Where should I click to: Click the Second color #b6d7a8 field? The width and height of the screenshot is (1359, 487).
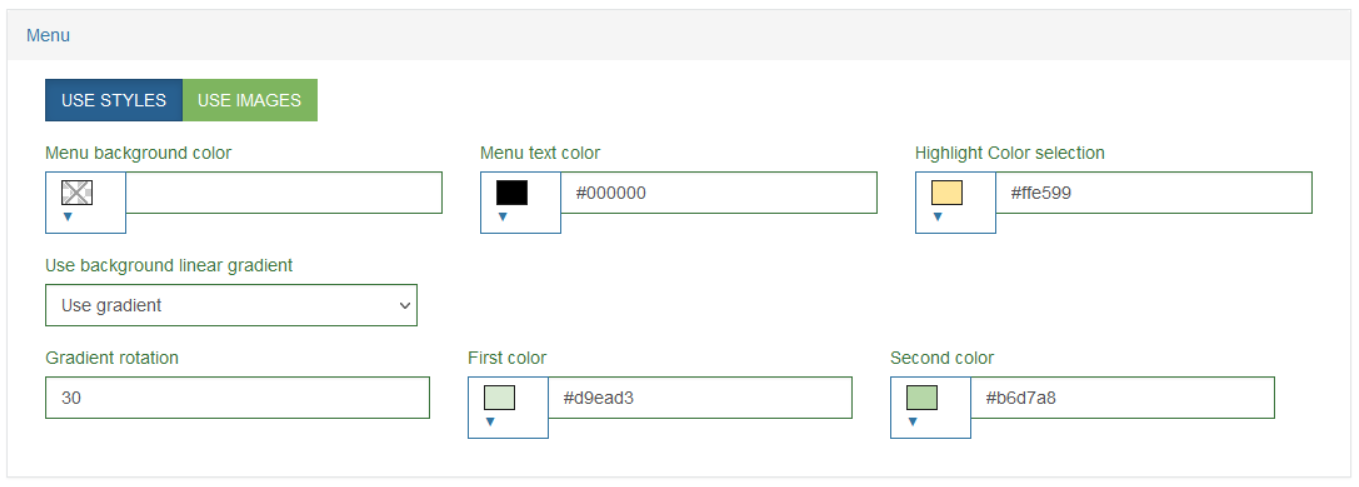[1123, 398]
